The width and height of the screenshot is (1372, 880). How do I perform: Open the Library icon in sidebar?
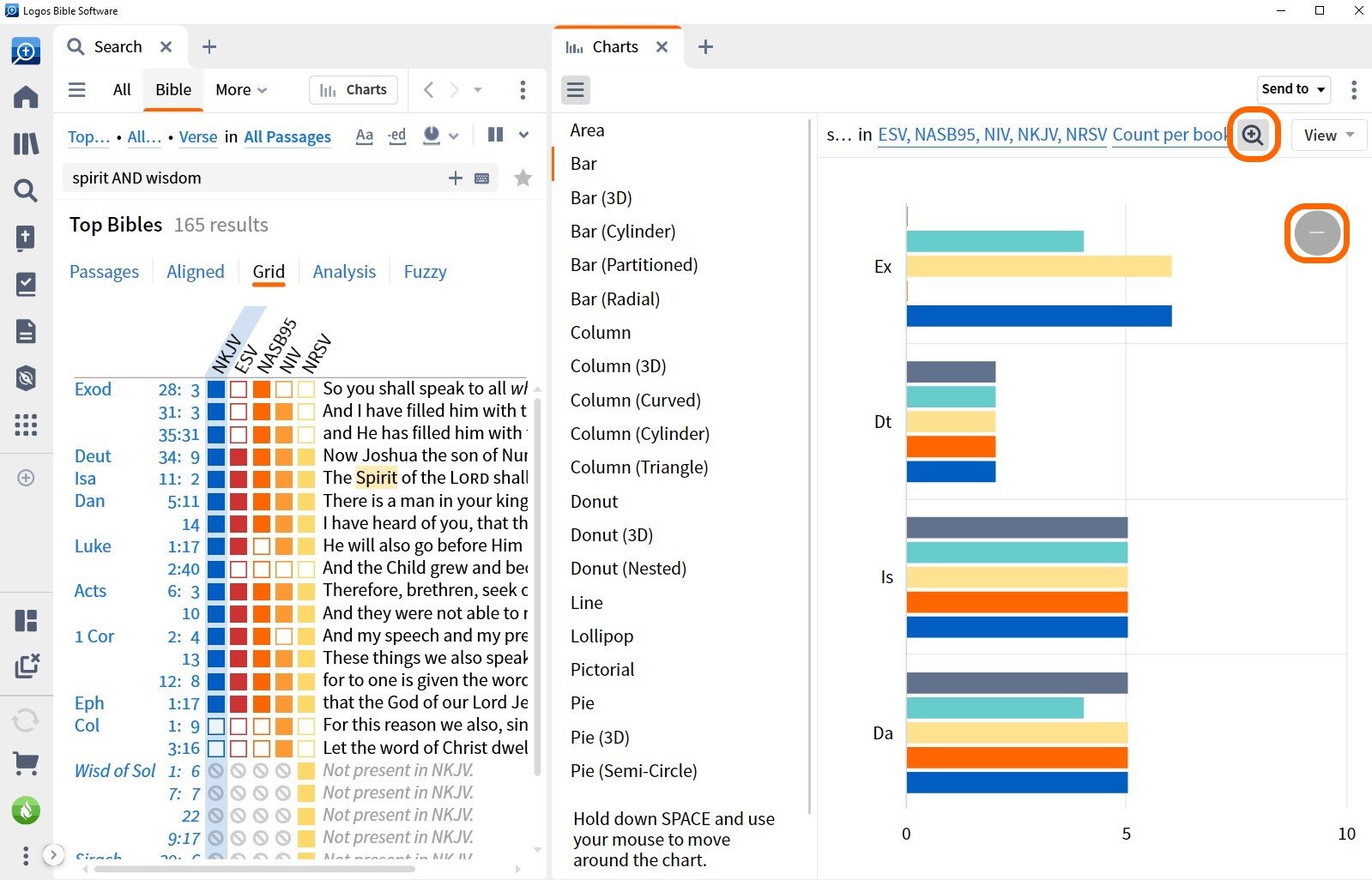tap(26, 143)
